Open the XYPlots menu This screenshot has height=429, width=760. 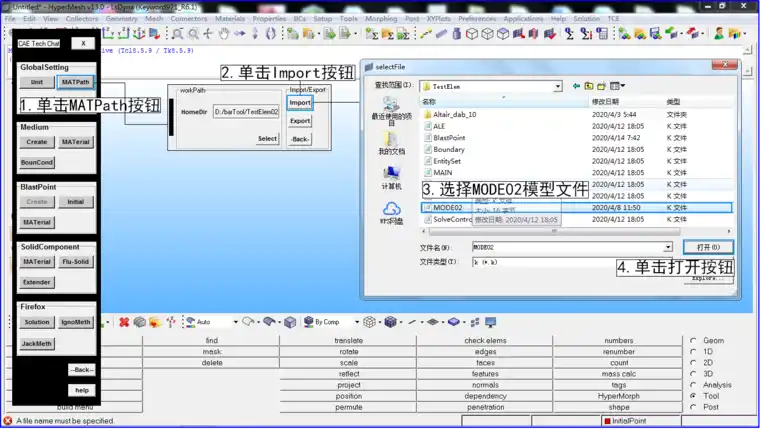tap(438, 18)
